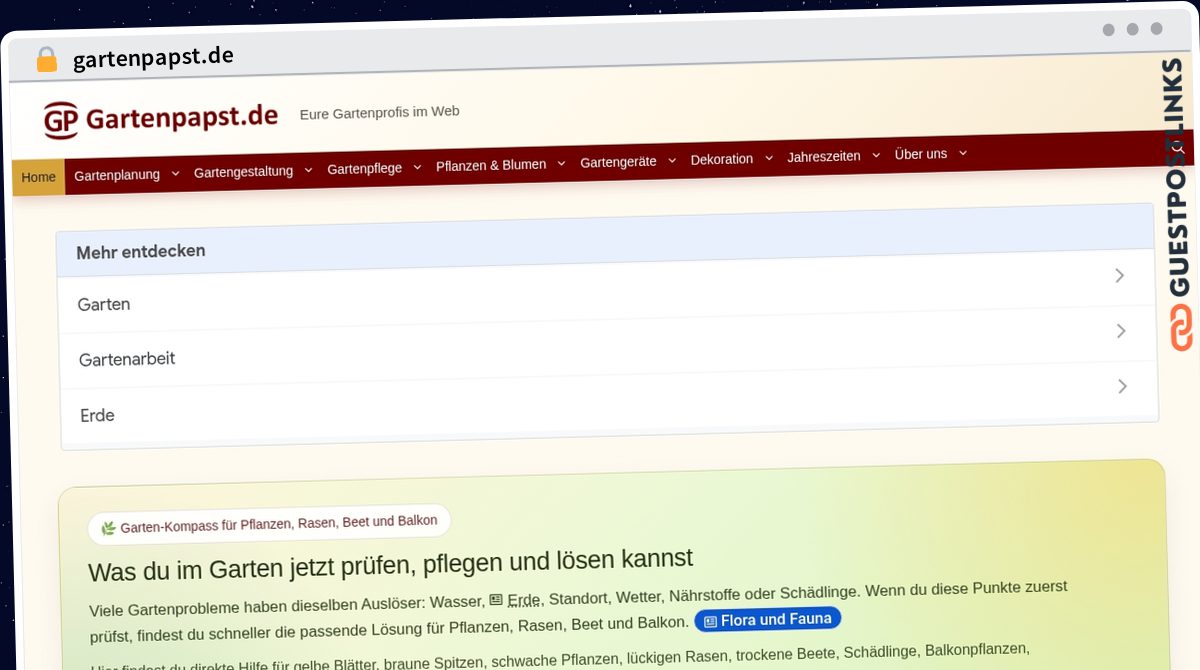Open the Pflanzen & Blumen menu item

491,165
